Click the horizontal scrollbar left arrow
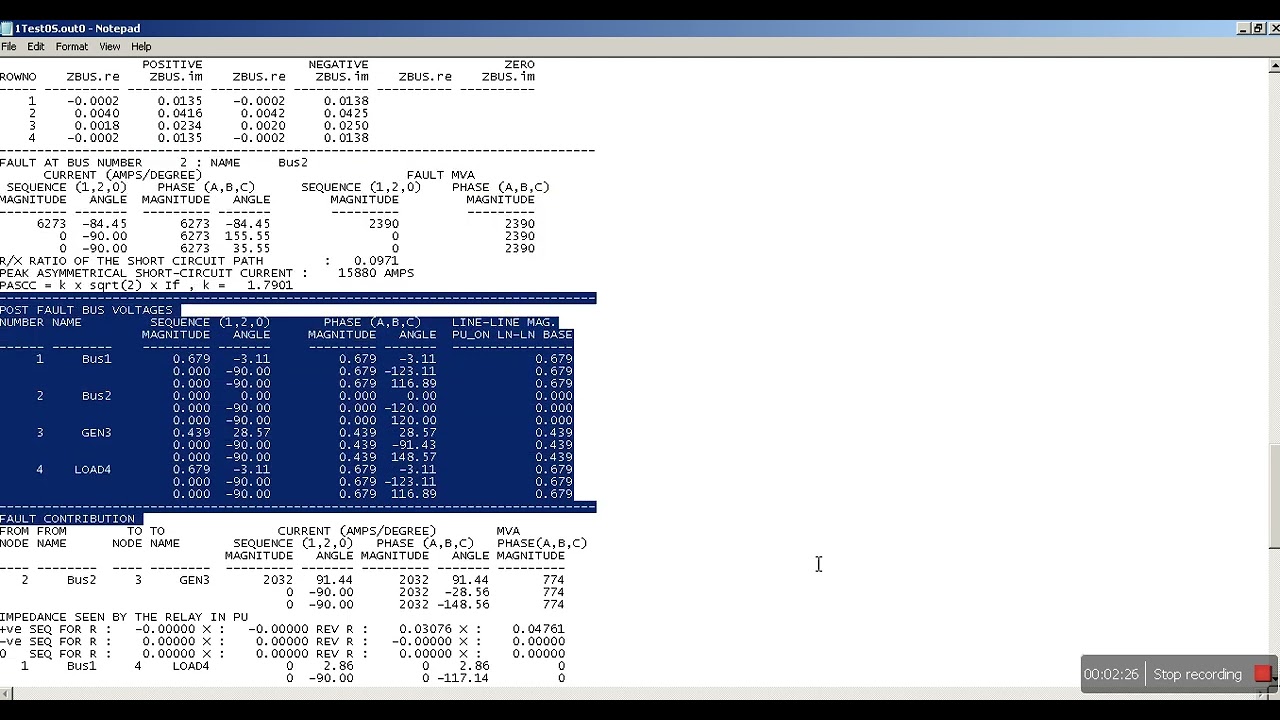 6,693
